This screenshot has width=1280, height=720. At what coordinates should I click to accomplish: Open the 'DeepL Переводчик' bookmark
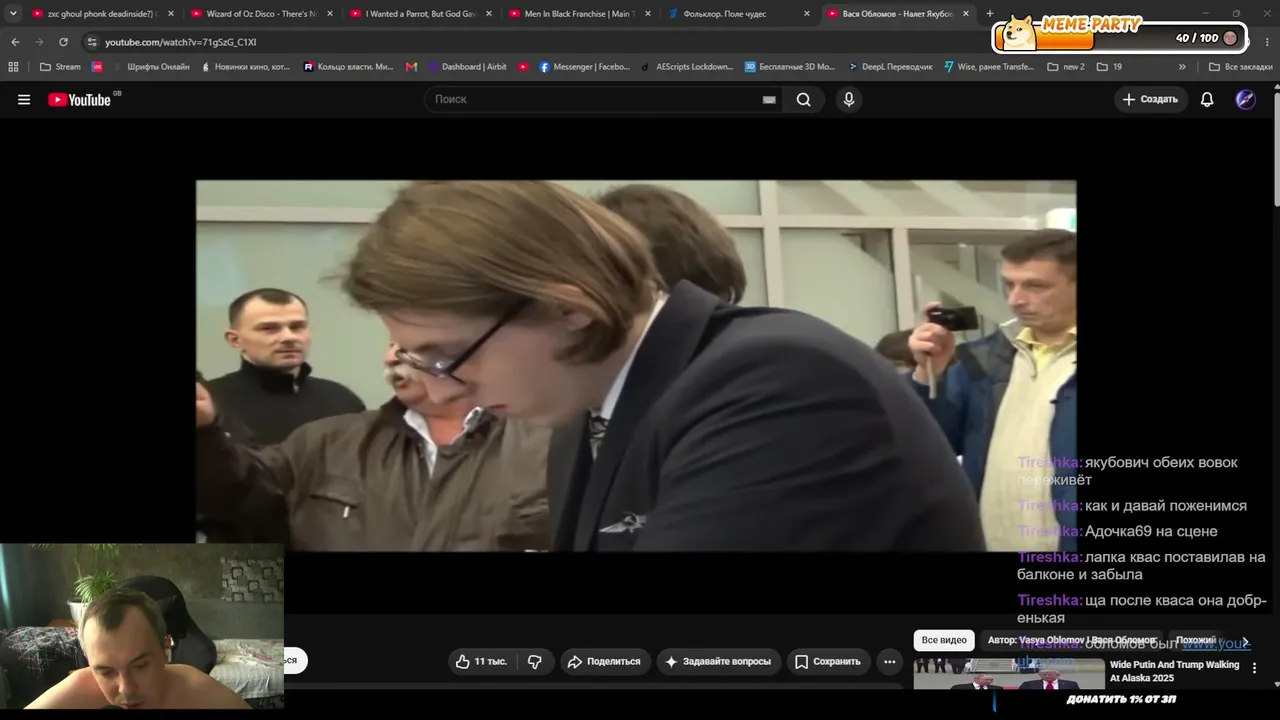point(890,67)
